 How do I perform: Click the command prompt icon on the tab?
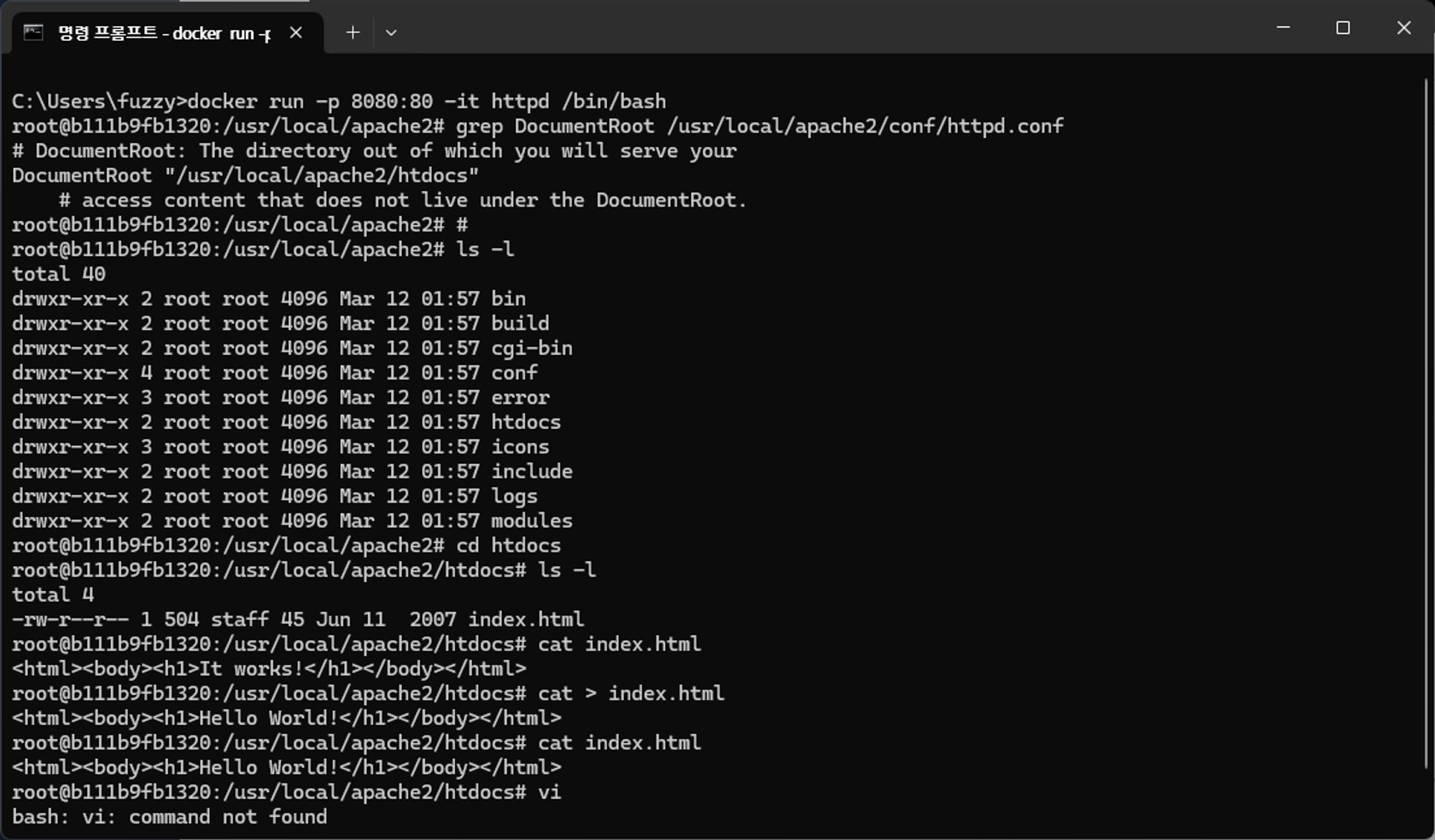click(x=33, y=32)
